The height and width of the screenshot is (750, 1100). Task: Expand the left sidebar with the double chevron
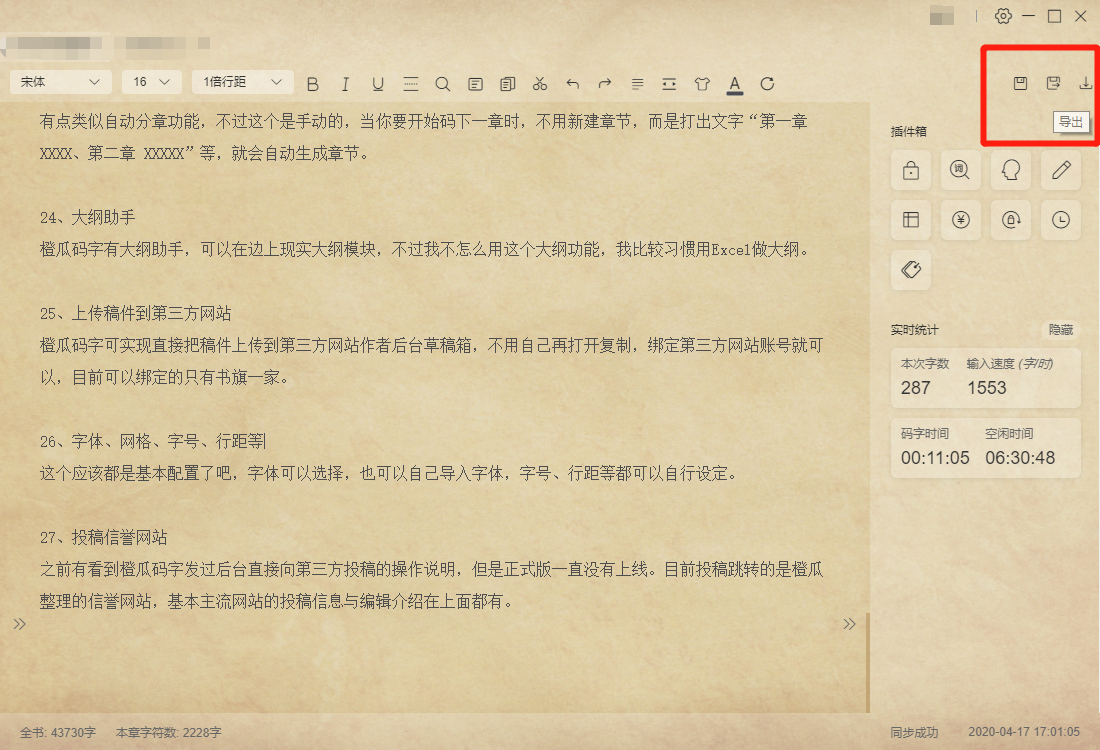pyautogui.click(x=20, y=624)
